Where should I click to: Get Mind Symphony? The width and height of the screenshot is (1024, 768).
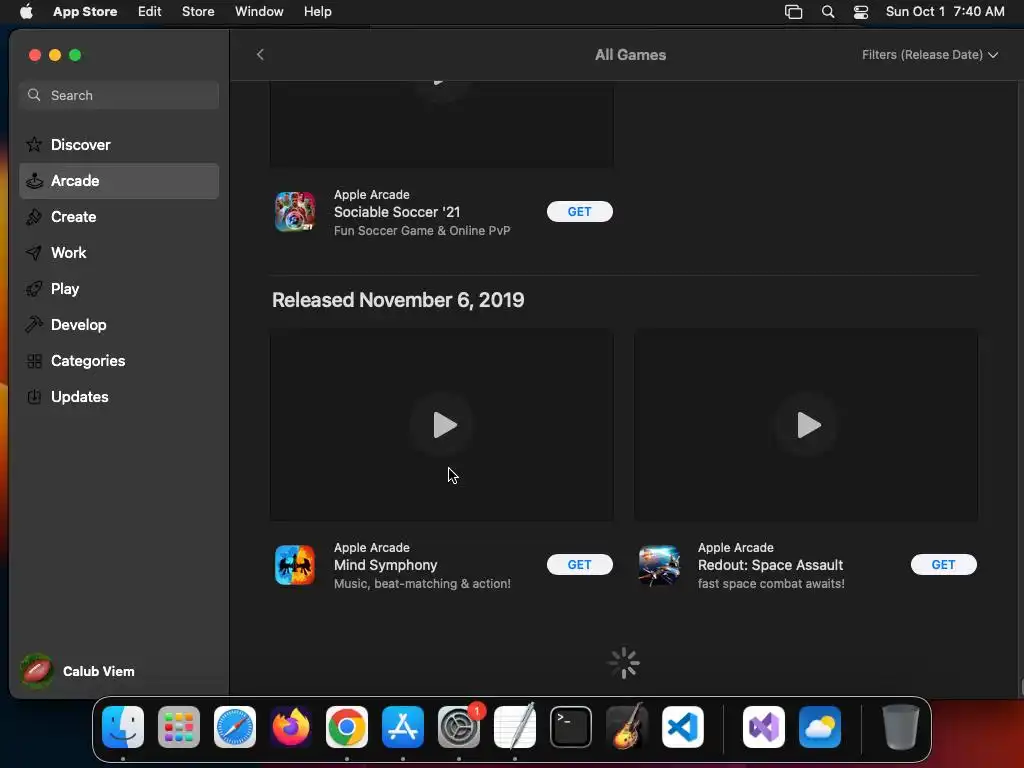point(580,565)
